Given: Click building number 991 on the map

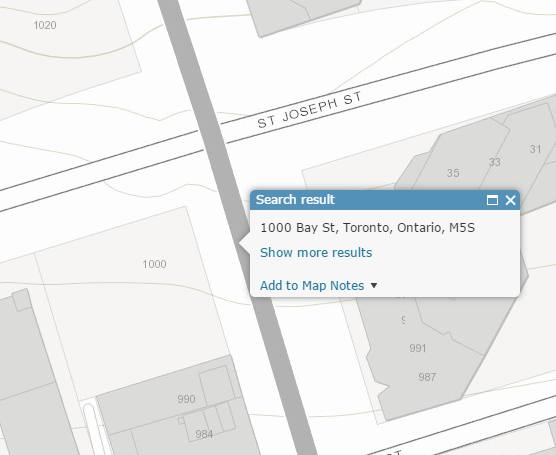Looking at the screenshot, I should pyautogui.click(x=418, y=348).
